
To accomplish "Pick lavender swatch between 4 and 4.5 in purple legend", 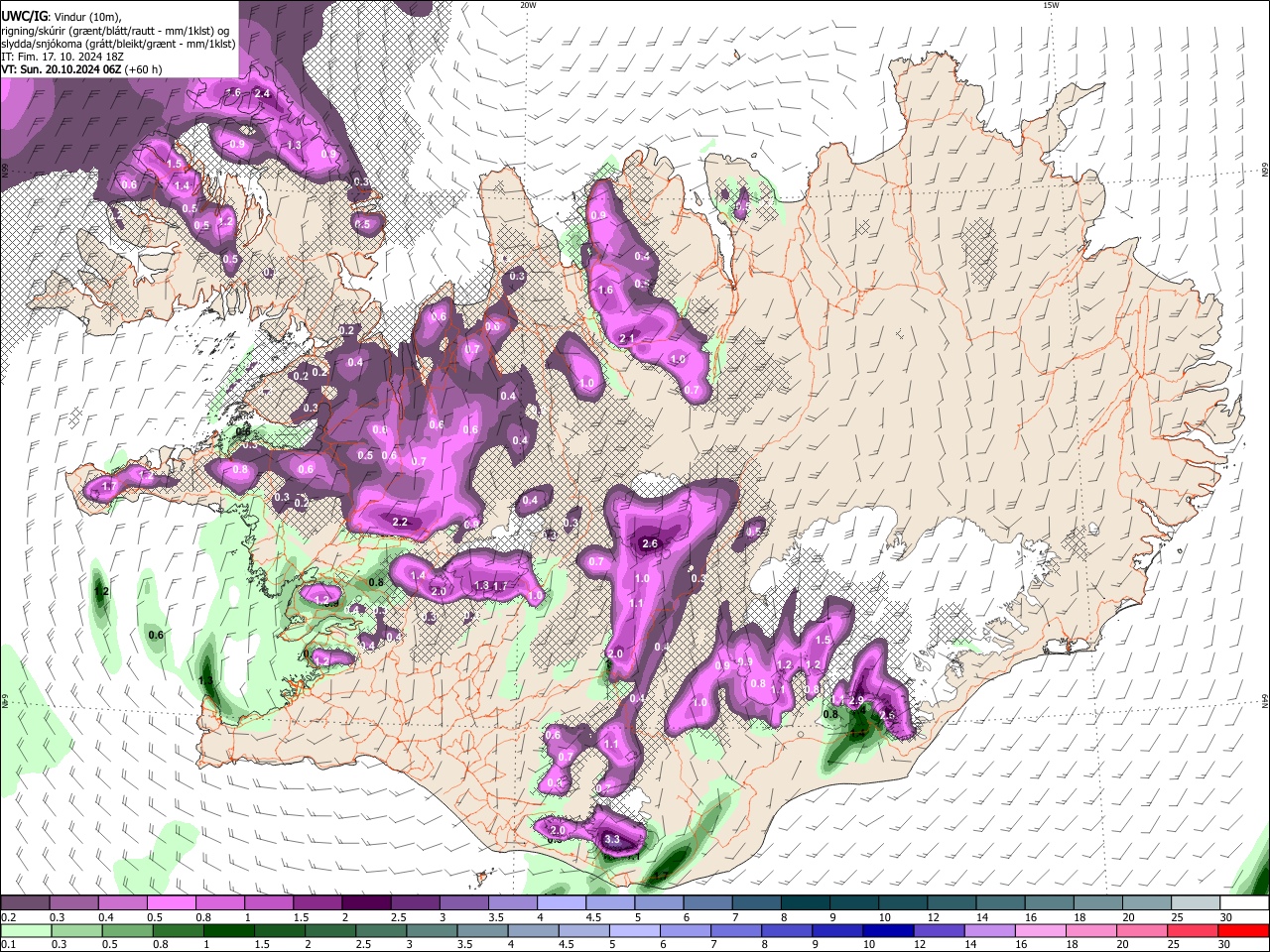I will pyautogui.click(x=560, y=903).
